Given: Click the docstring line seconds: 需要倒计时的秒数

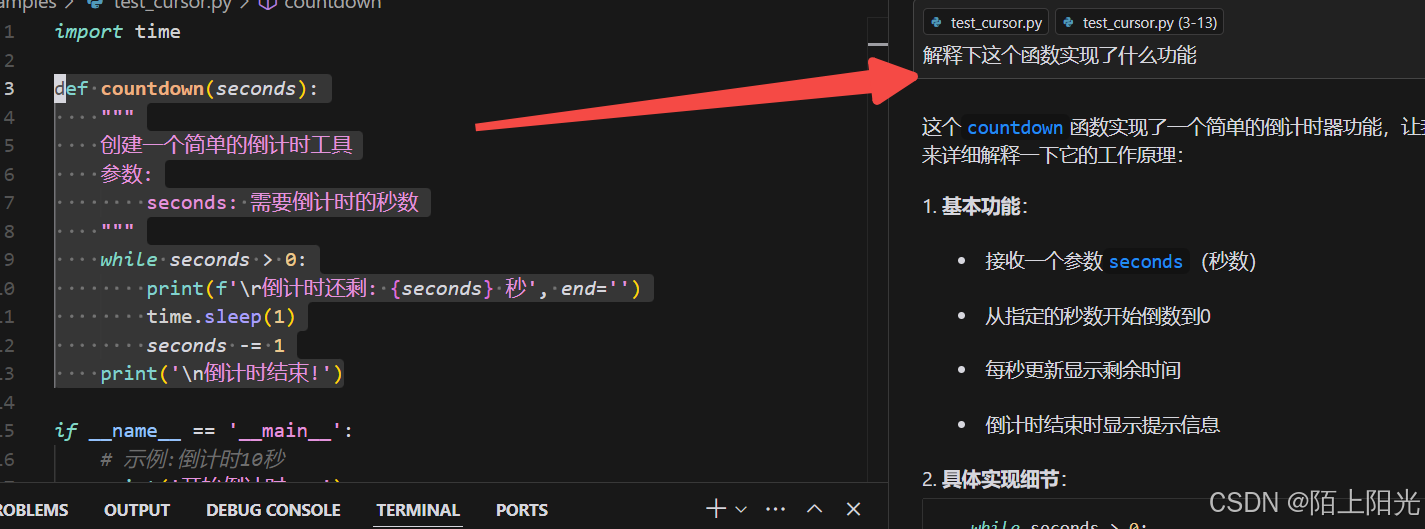Looking at the screenshot, I should [x=282, y=202].
